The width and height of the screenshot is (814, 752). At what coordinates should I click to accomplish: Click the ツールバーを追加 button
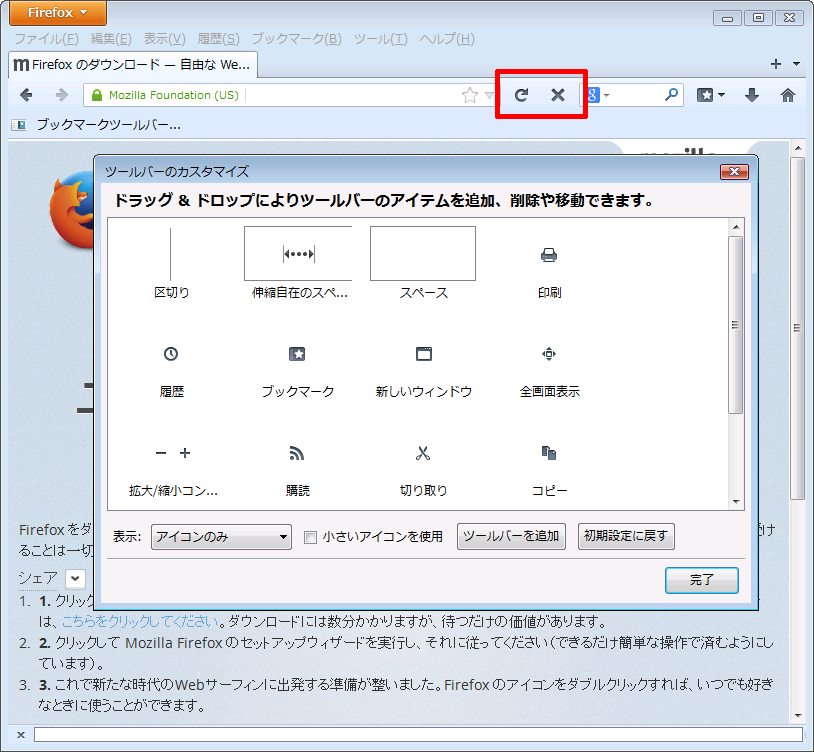click(x=511, y=536)
